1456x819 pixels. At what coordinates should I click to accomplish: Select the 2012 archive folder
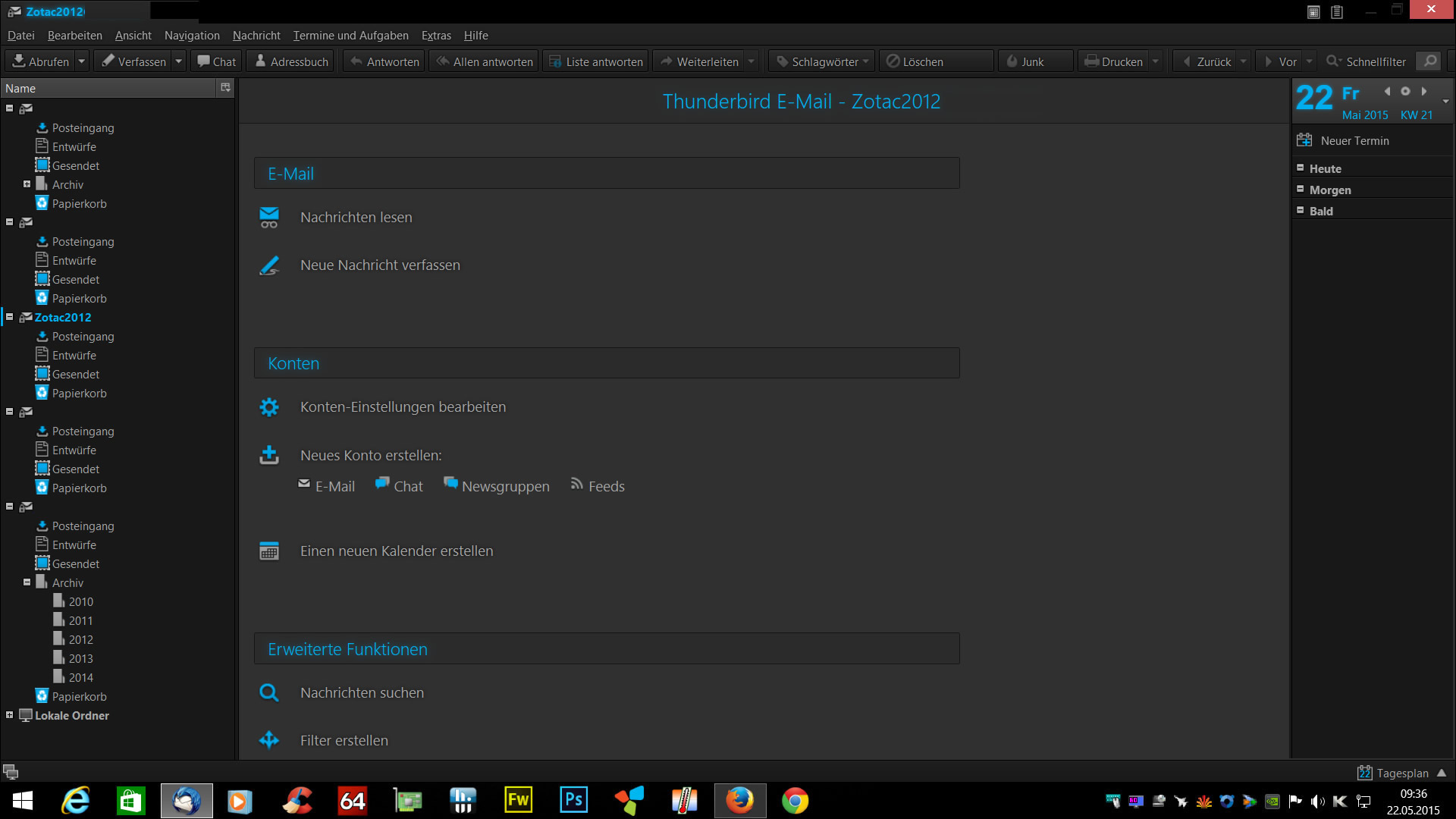coord(80,639)
